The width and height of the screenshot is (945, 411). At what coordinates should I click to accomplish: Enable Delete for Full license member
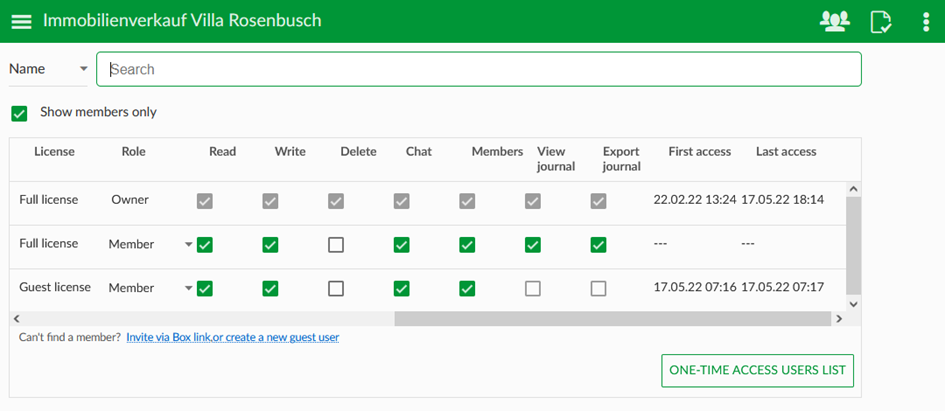tap(336, 245)
